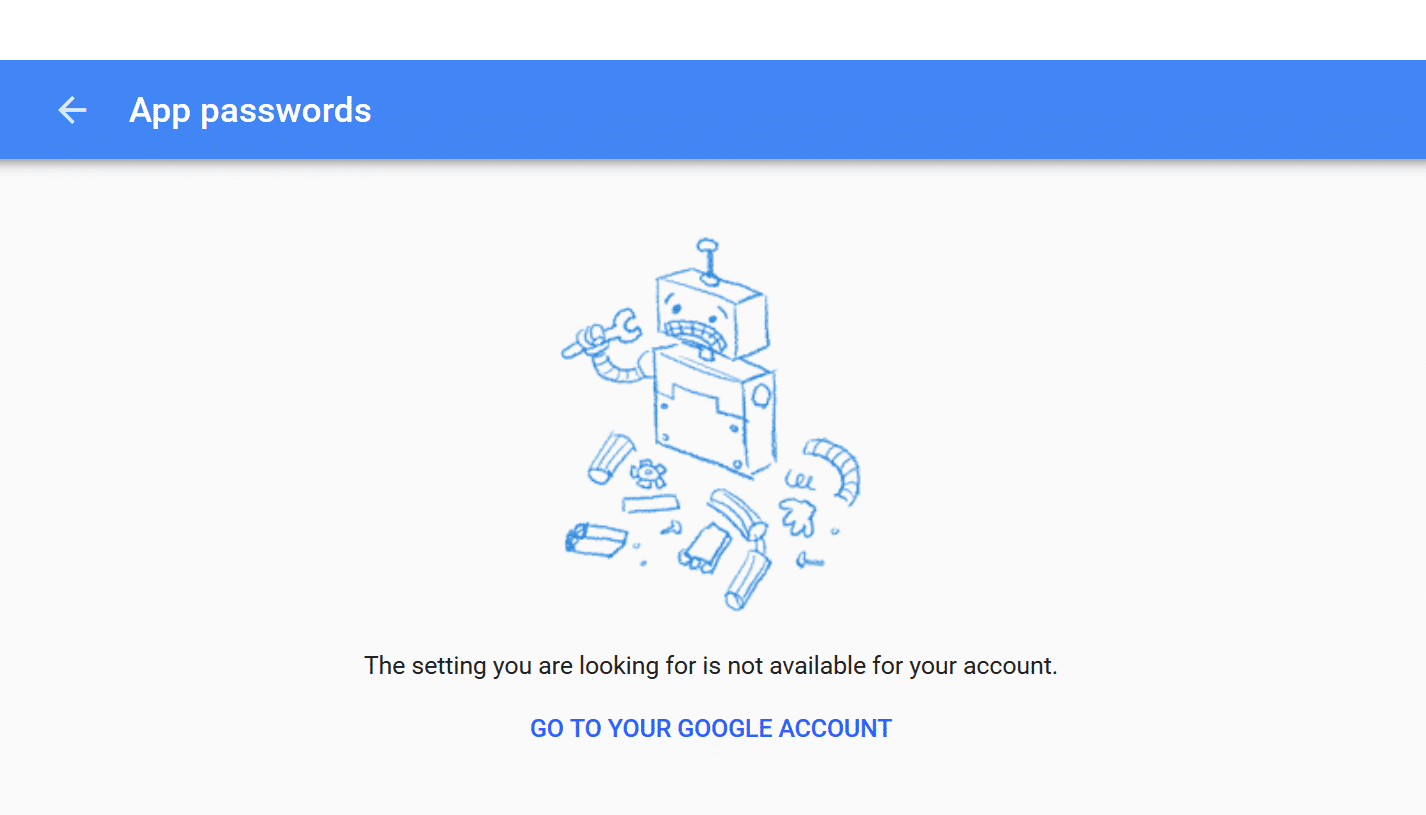Image resolution: width=1426 pixels, height=815 pixels.
Task: Open GO TO YOUR GOOGLE ACCOUNT
Action: pyautogui.click(x=710, y=728)
